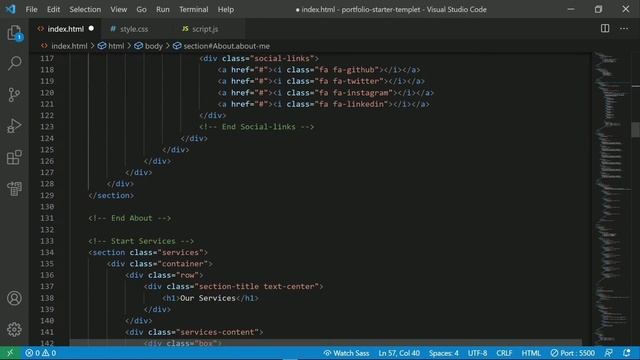Viewport: 640px width, 360px height.
Task: Click the services-content div line
Action: (194, 332)
